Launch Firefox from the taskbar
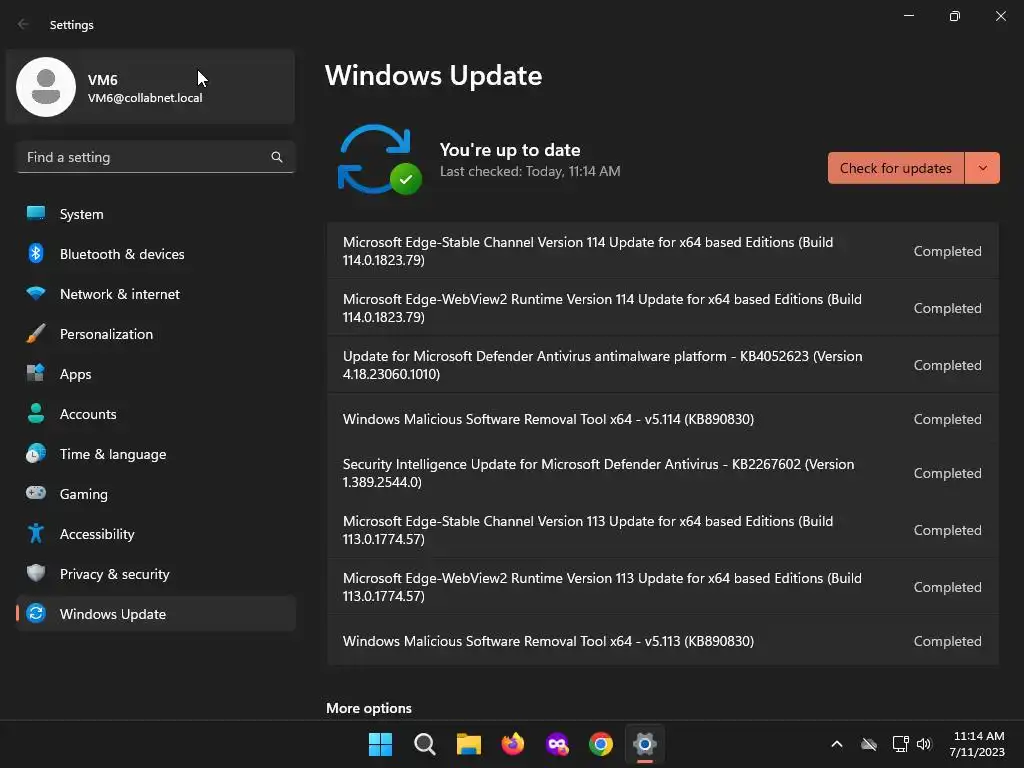This screenshot has width=1024, height=768. point(513,744)
